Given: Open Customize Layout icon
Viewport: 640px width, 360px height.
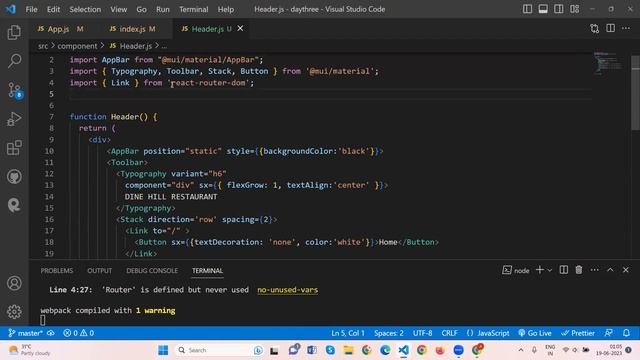Looking at the screenshot, I should click(x=574, y=9).
